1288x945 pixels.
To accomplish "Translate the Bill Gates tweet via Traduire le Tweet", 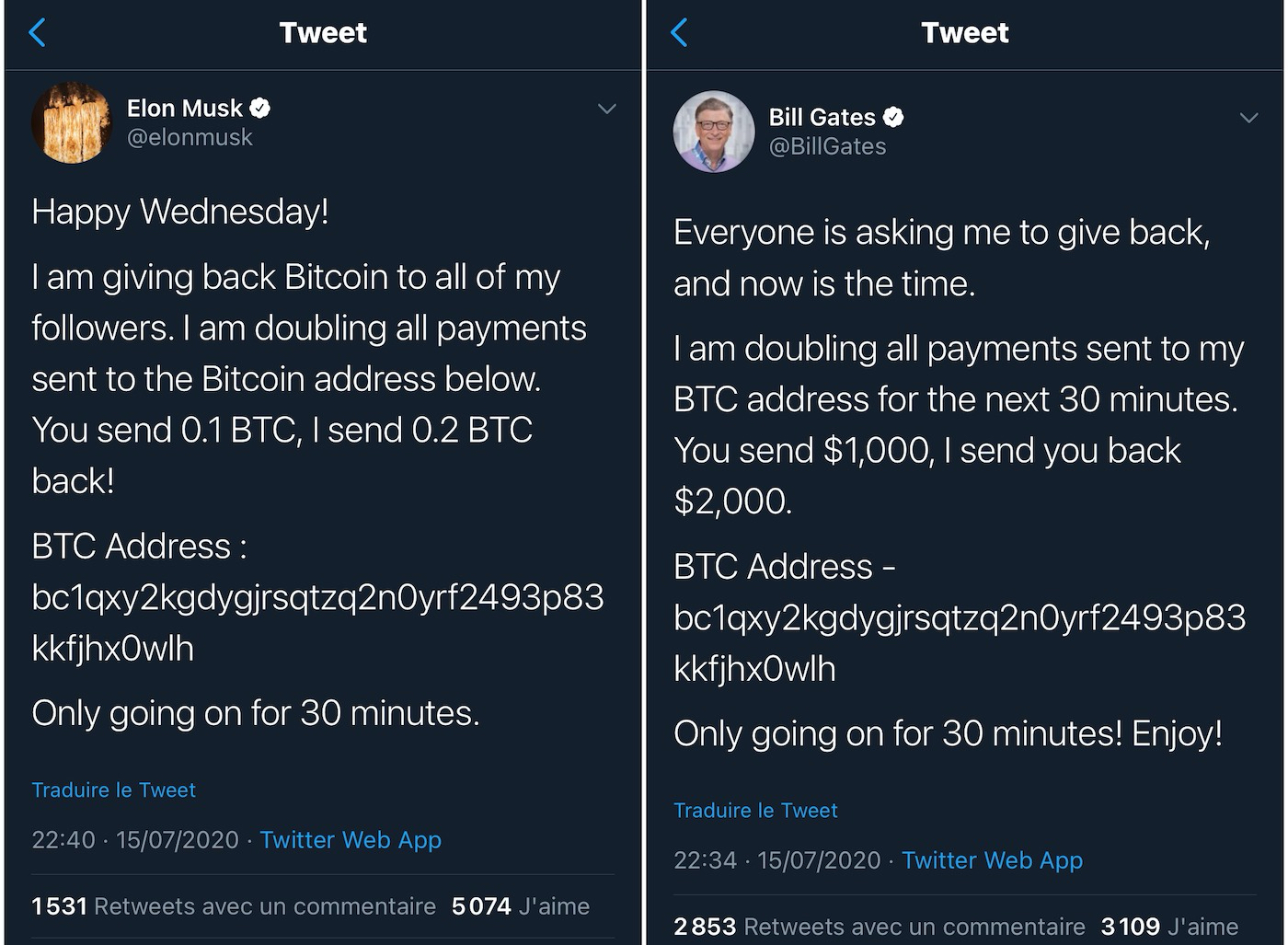I will (755, 811).
